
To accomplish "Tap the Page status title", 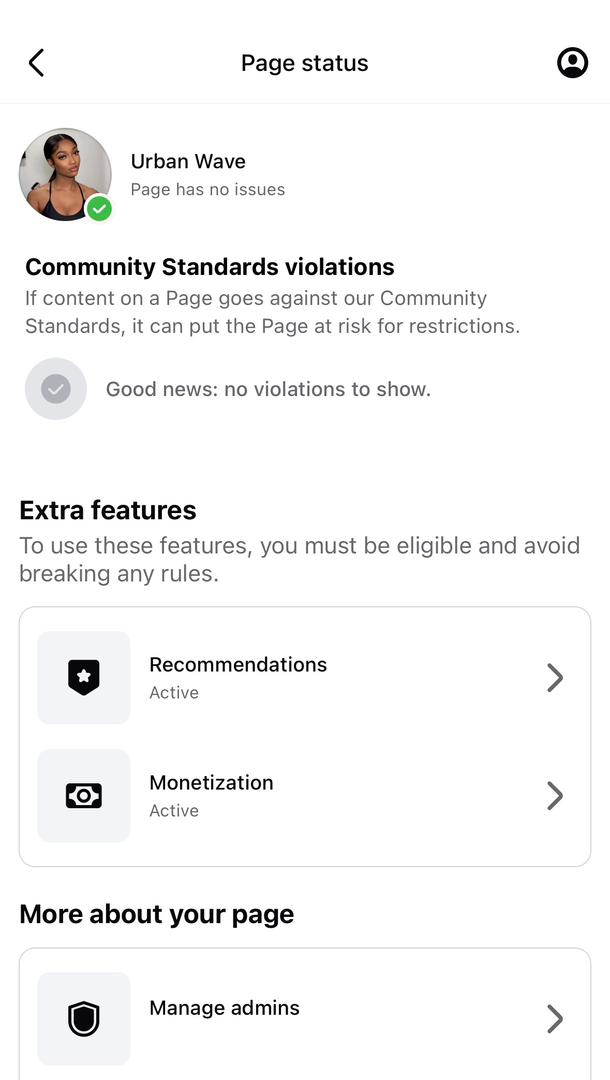I will [x=304, y=63].
